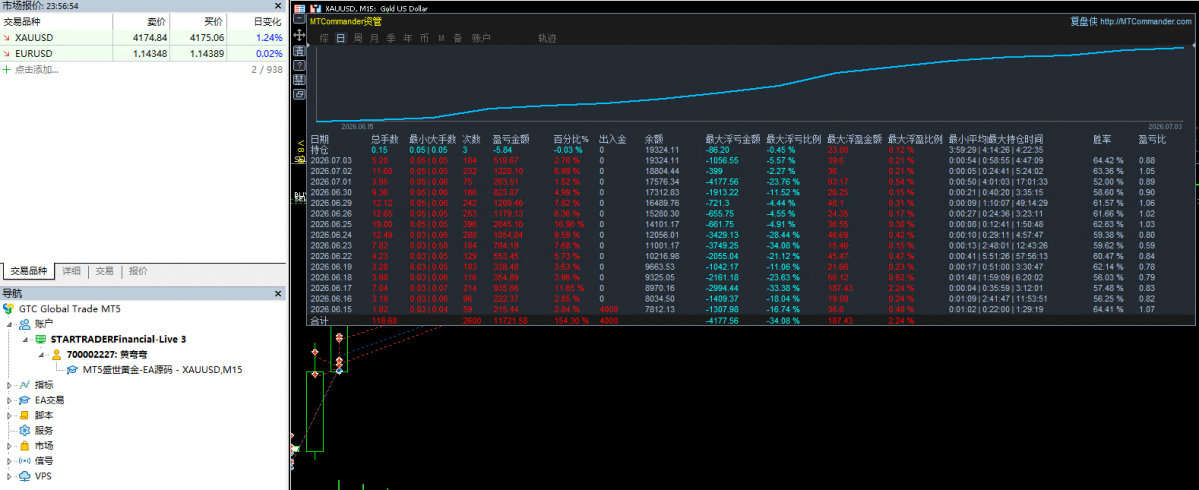This screenshot has height=490, width=1199.
Task: Open the 账户 tab in MTCommander
Action: [481, 37]
